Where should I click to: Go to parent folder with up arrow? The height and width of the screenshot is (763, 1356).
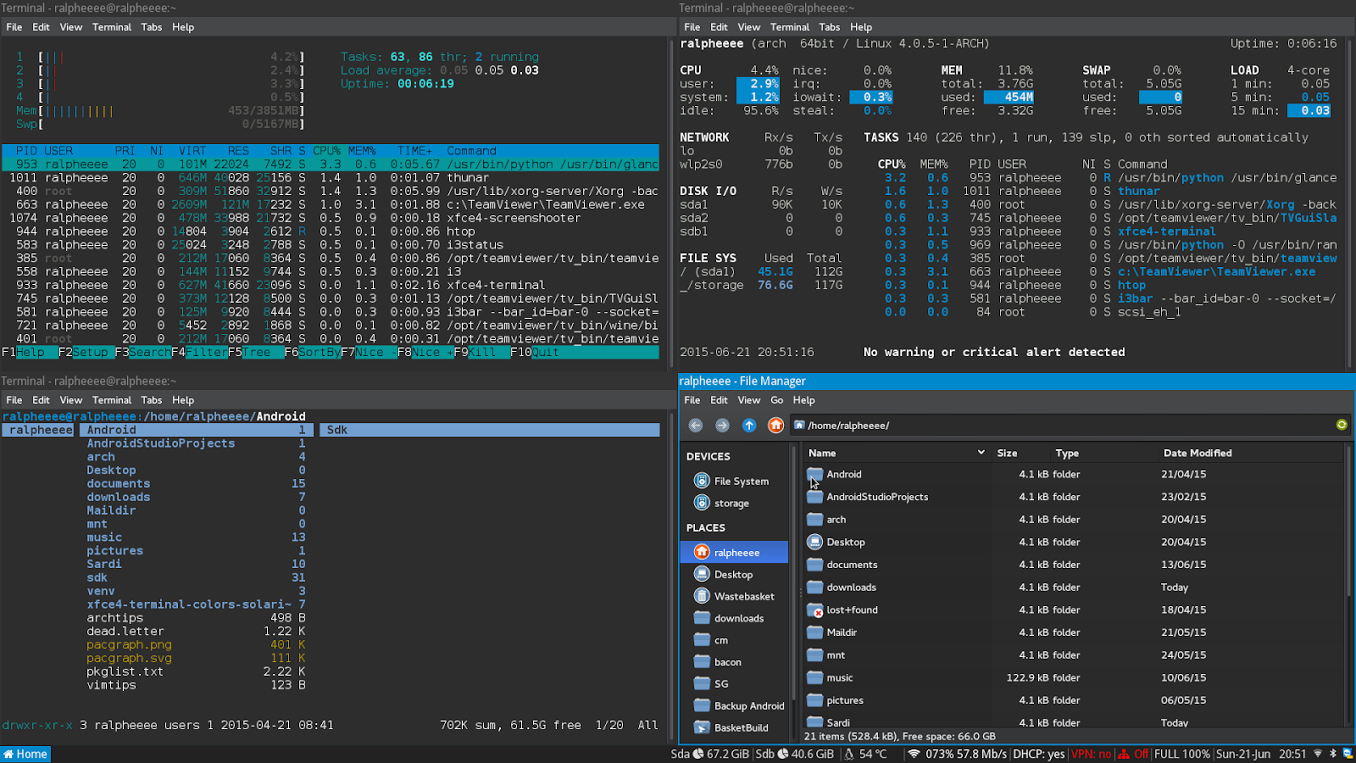[x=749, y=425]
